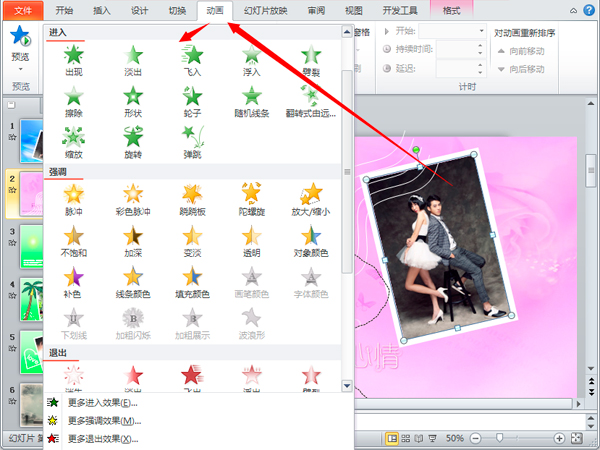Switch to the 开发工具 tab
Viewport: 600px width, 450px height.
click(400, 11)
